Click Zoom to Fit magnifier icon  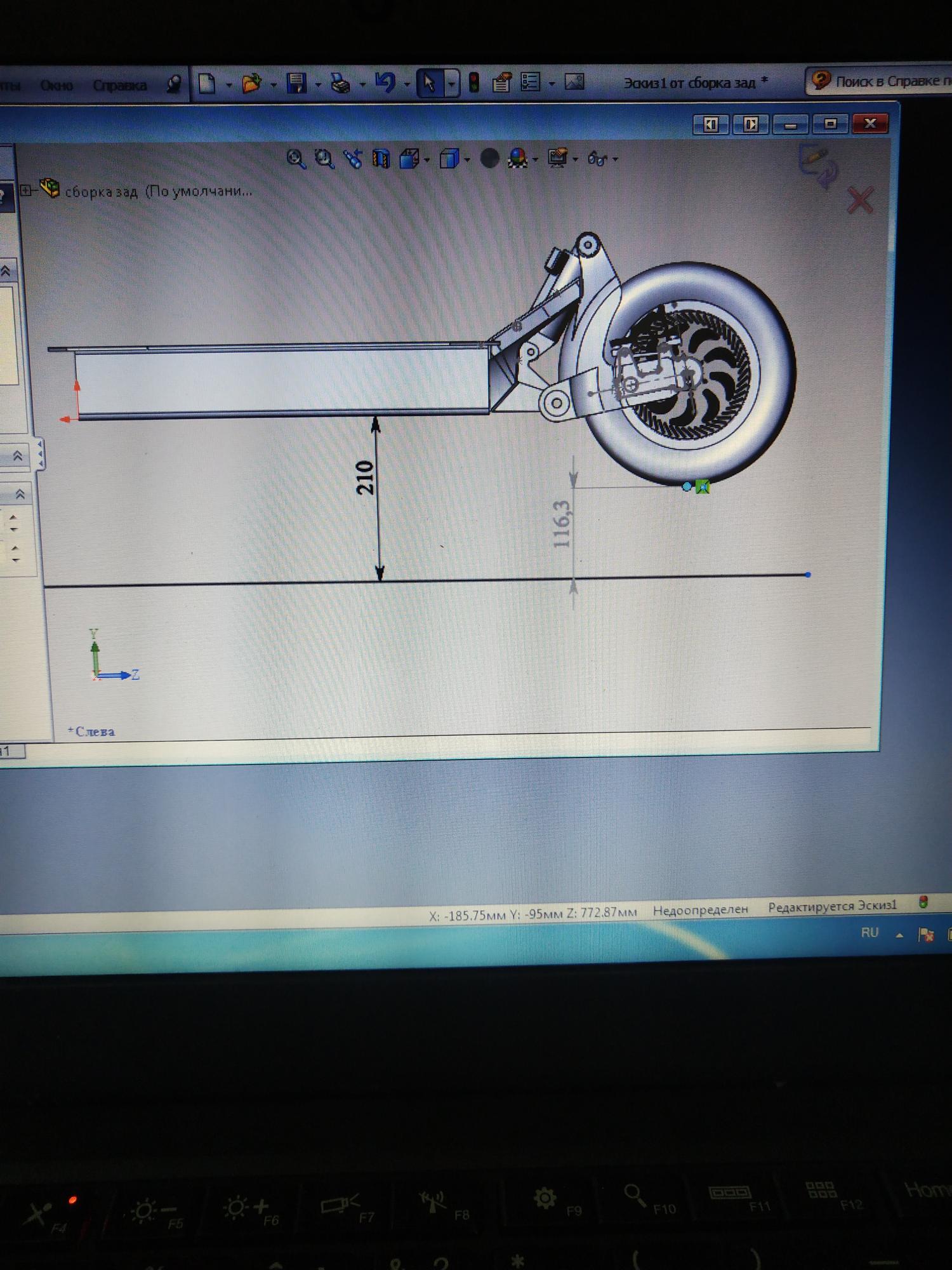(x=296, y=159)
